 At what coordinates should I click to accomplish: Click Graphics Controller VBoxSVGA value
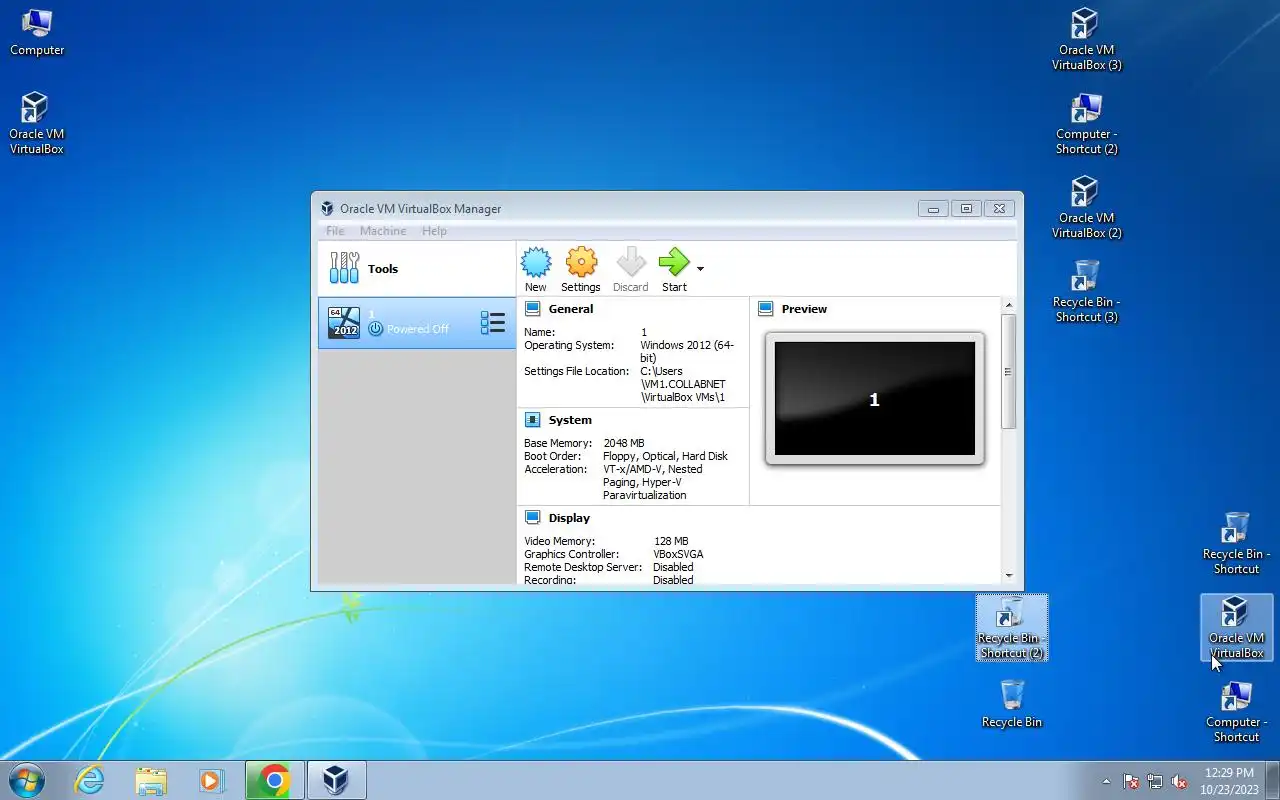tap(678, 554)
